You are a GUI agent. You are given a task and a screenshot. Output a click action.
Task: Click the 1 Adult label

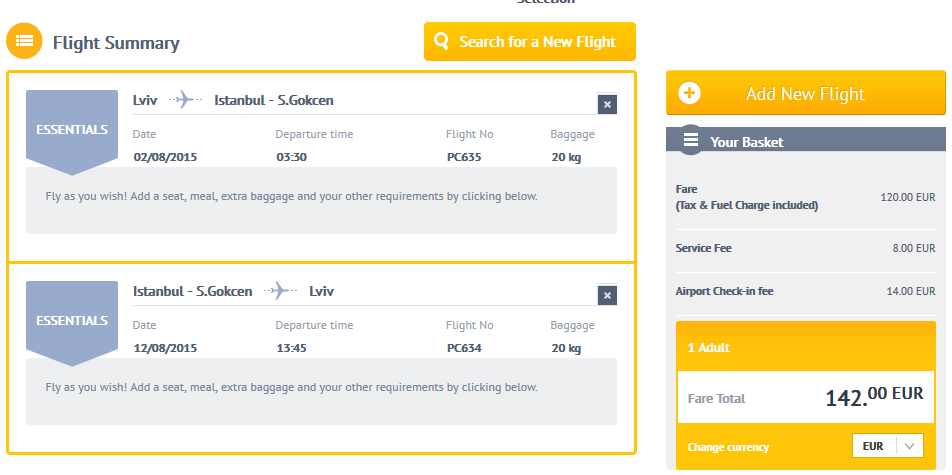coord(709,347)
